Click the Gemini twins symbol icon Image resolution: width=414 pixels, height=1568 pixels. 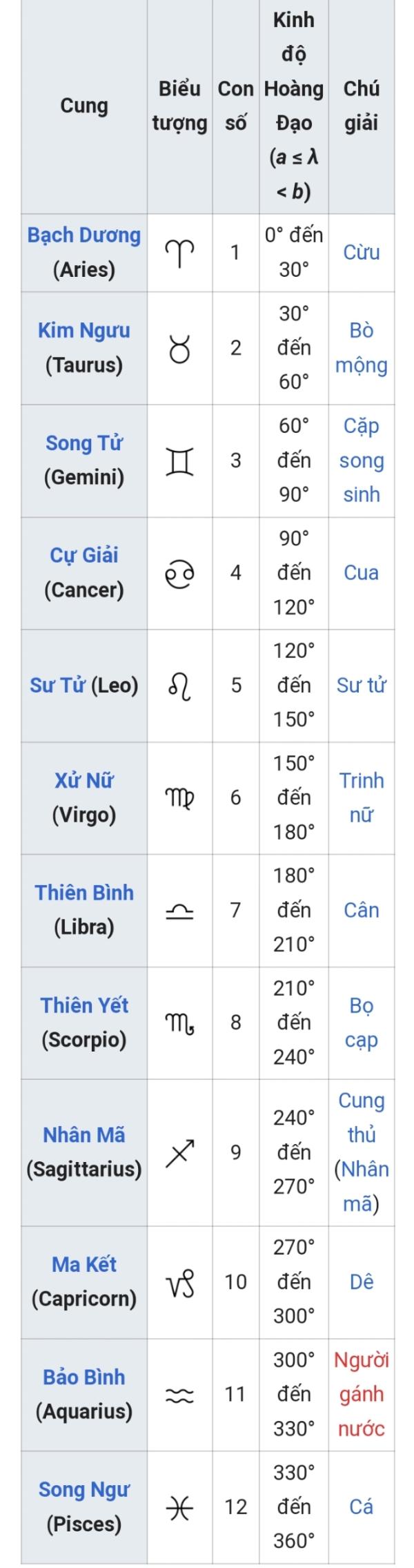coord(179,461)
